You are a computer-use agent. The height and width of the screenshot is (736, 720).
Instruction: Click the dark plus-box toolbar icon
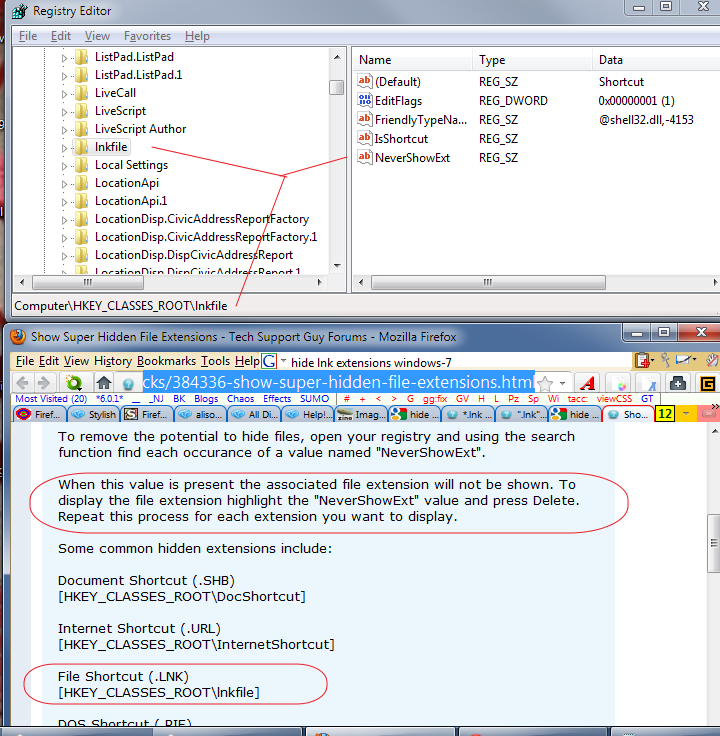677,383
